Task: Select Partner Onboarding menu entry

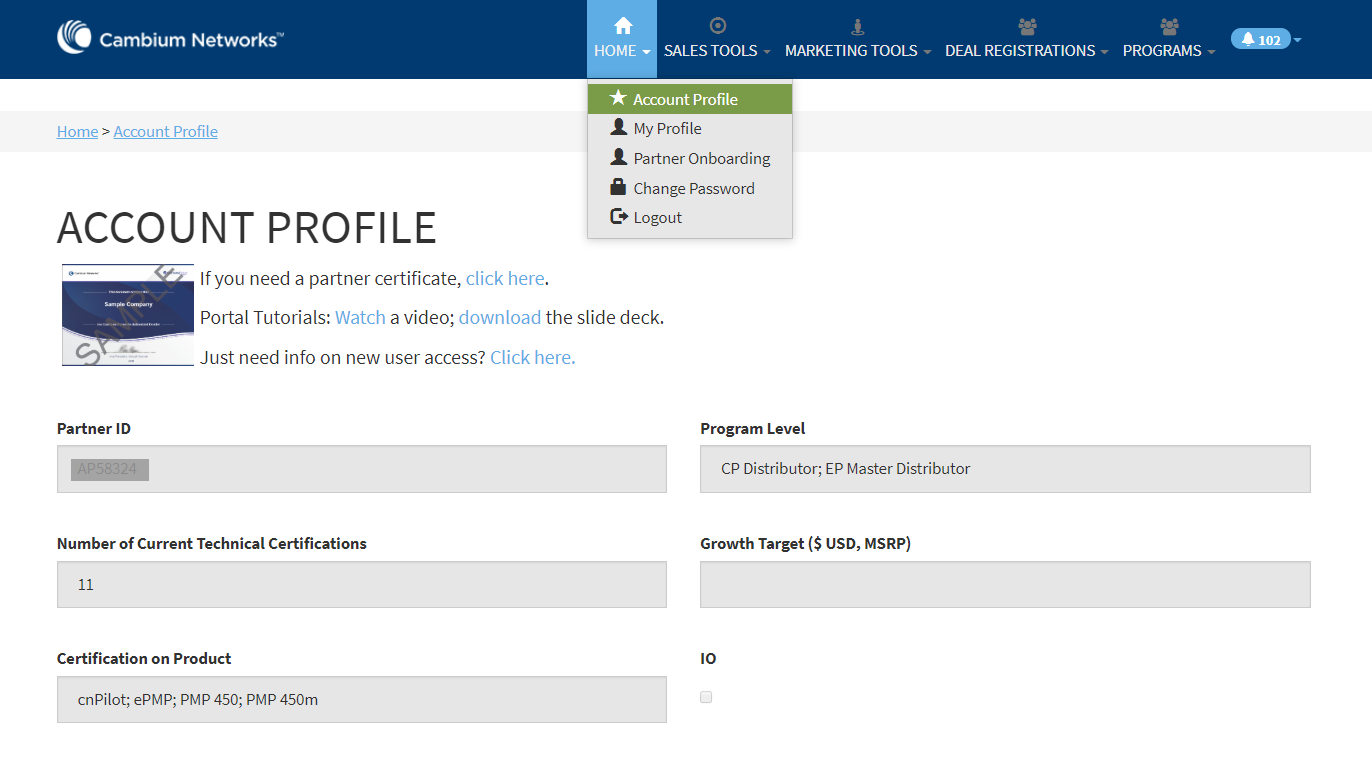Action: (x=690, y=158)
